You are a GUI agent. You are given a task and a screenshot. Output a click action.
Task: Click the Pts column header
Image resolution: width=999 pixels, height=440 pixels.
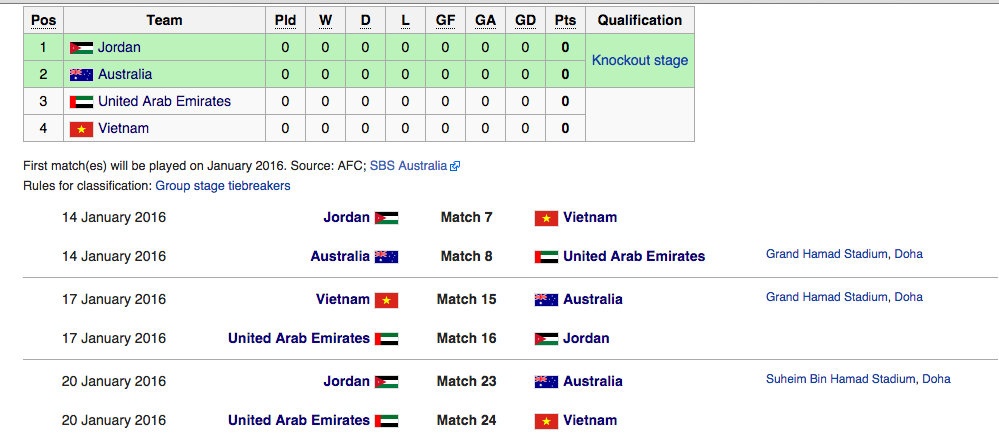tap(565, 20)
